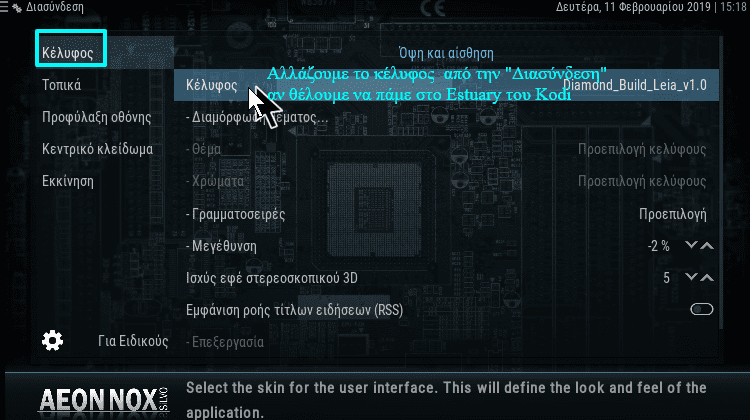
Task: Select the Εκκίνηση category
Action: click(x=68, y=181)
